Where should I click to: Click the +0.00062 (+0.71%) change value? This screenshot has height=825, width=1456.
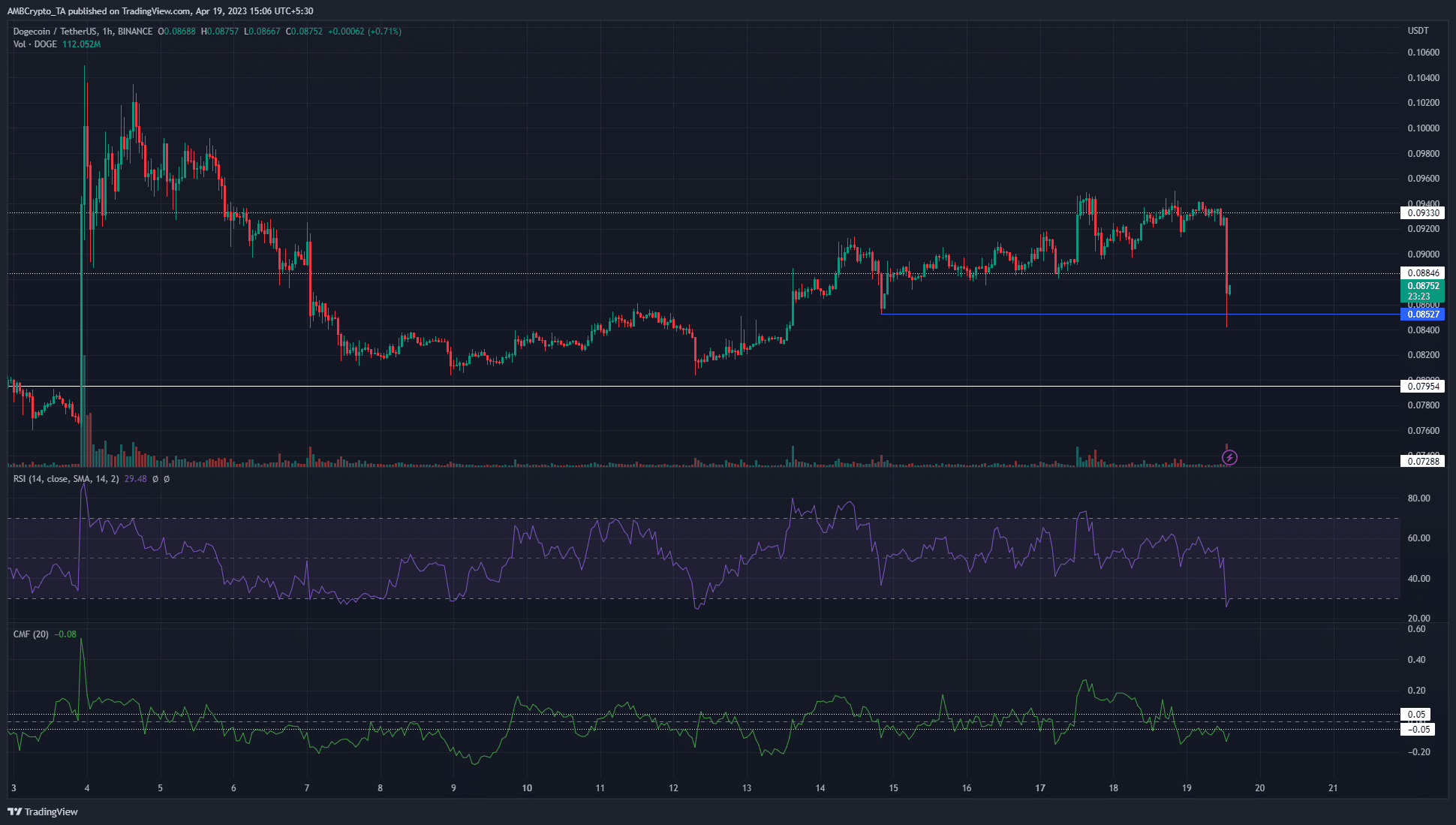pyautogui.click(x=365, y=32)
